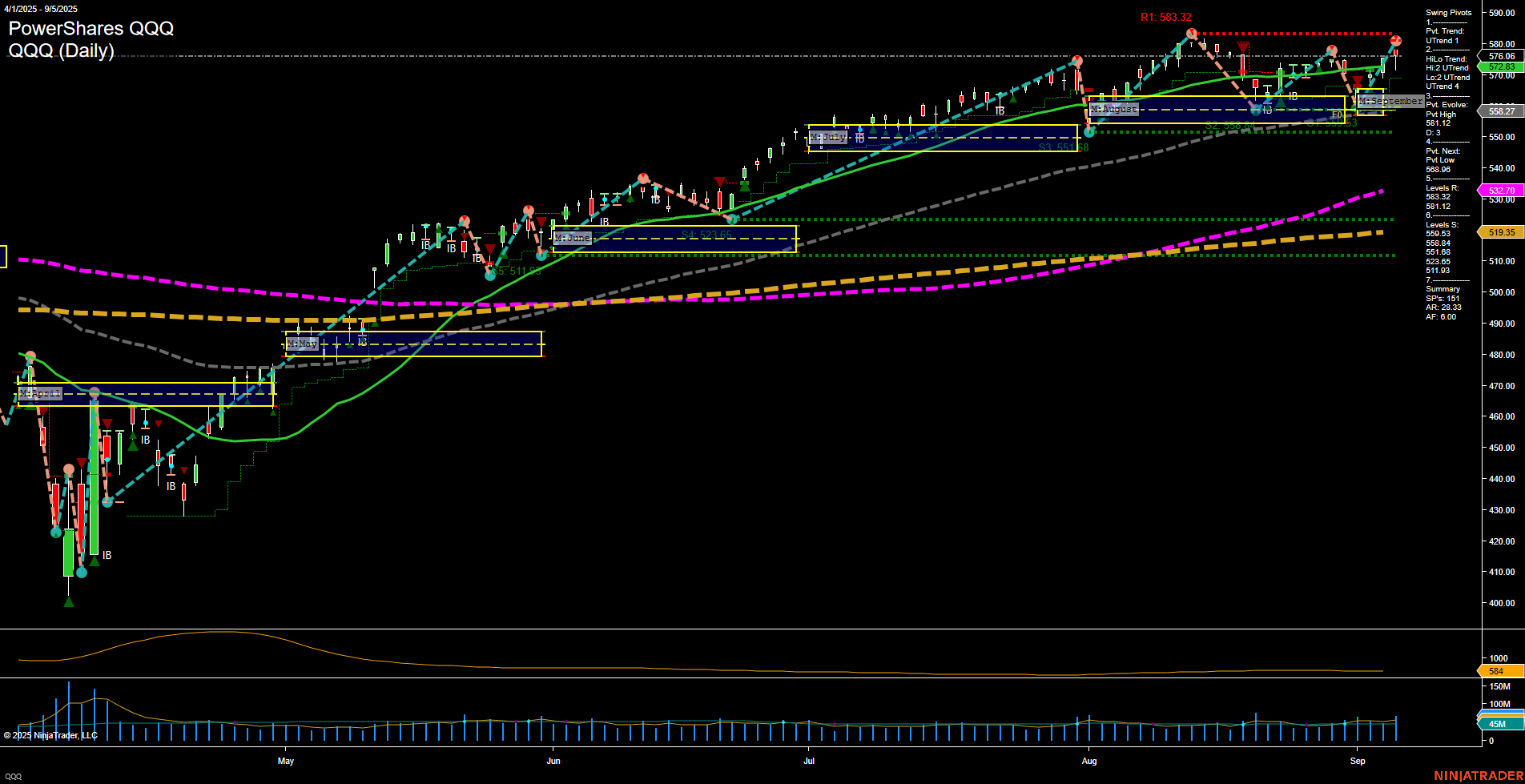Screen dimensions: 1525x784
Task: Click the Swing Pivots panel title
Action: coord(1447,12)
